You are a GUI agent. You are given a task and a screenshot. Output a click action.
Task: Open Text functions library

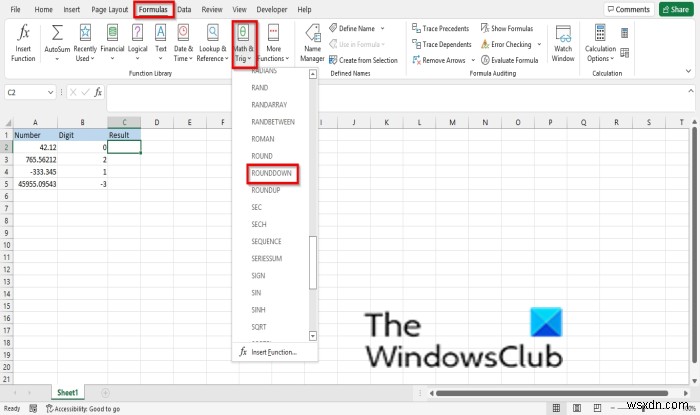(161, 43)
